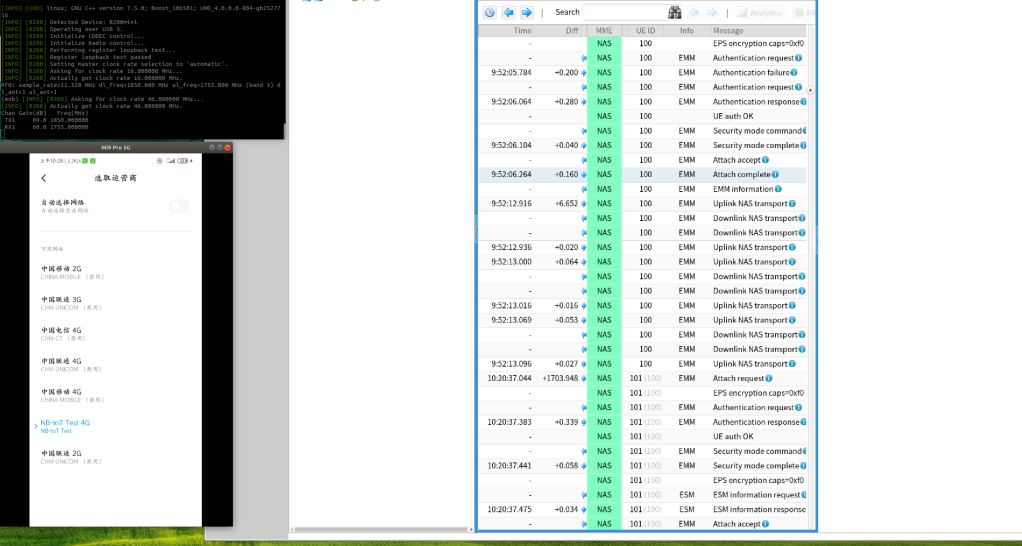1022x546 pixels.
Task: Click the binoculars search icon
Action: (675, 13)
